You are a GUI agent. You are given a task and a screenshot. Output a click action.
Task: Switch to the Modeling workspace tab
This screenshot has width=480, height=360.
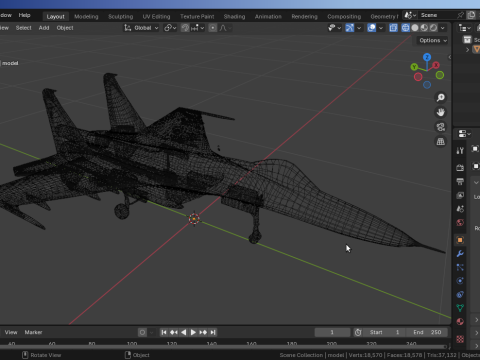(x=86, y=16)
